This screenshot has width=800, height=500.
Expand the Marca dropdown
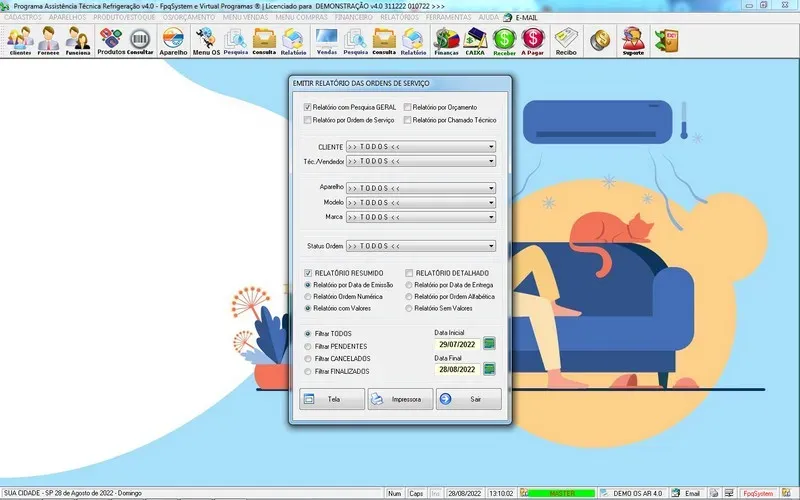click(492, 217)
